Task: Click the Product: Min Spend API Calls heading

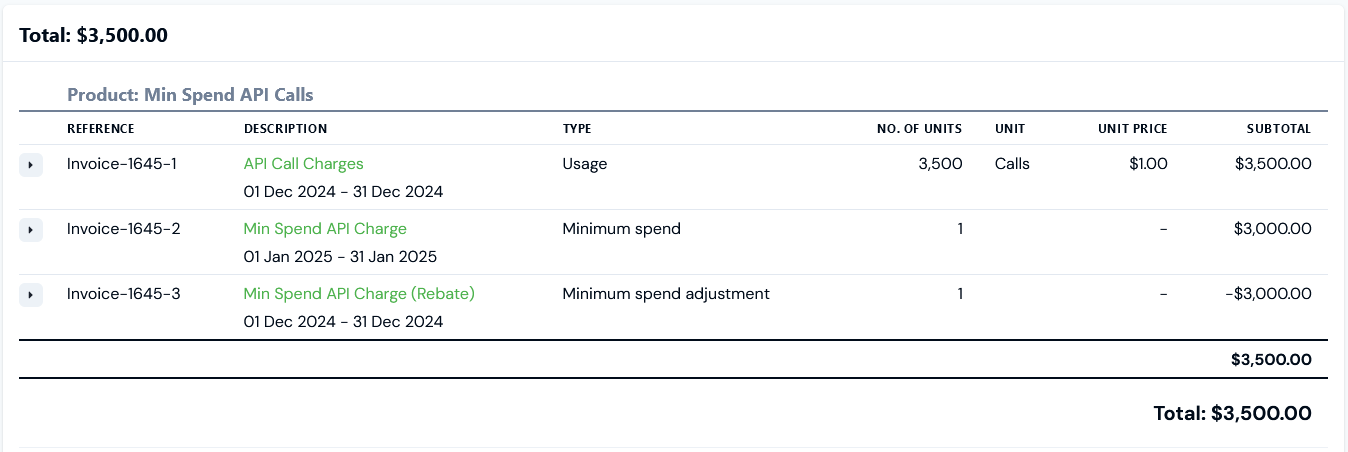Action: [x=190, y=95]
